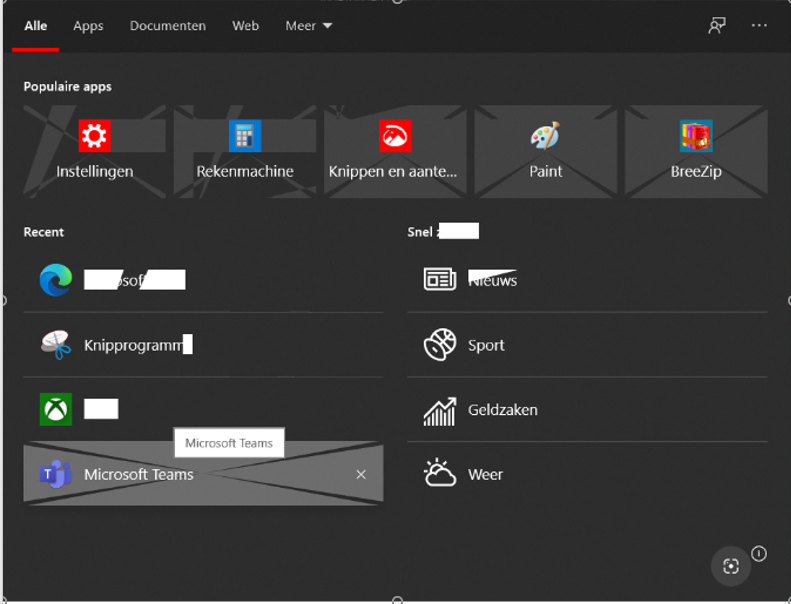Open BreeZip archive icon
791x604 pixels.
(x=696, y=136)
